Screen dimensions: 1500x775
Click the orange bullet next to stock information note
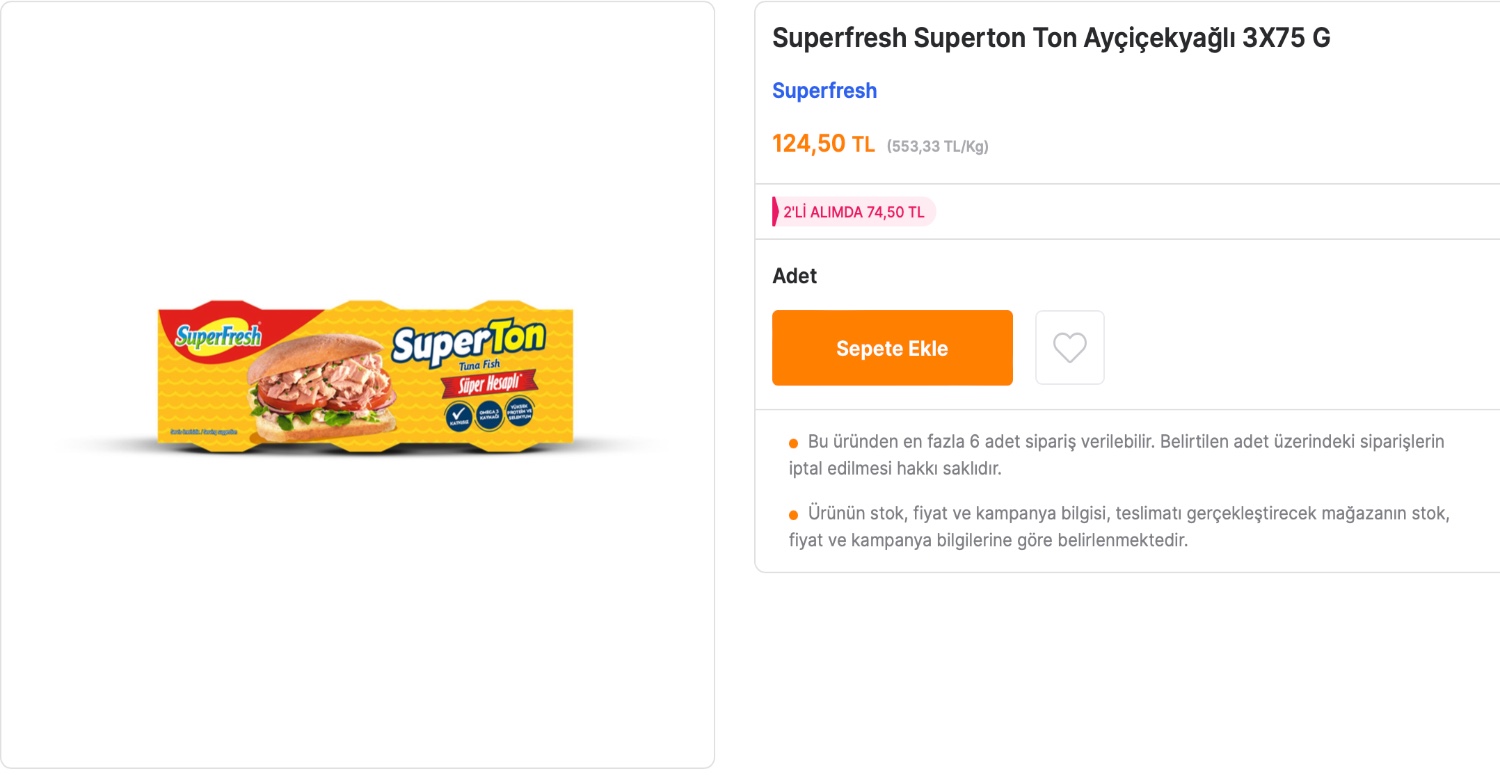[794, 513]
